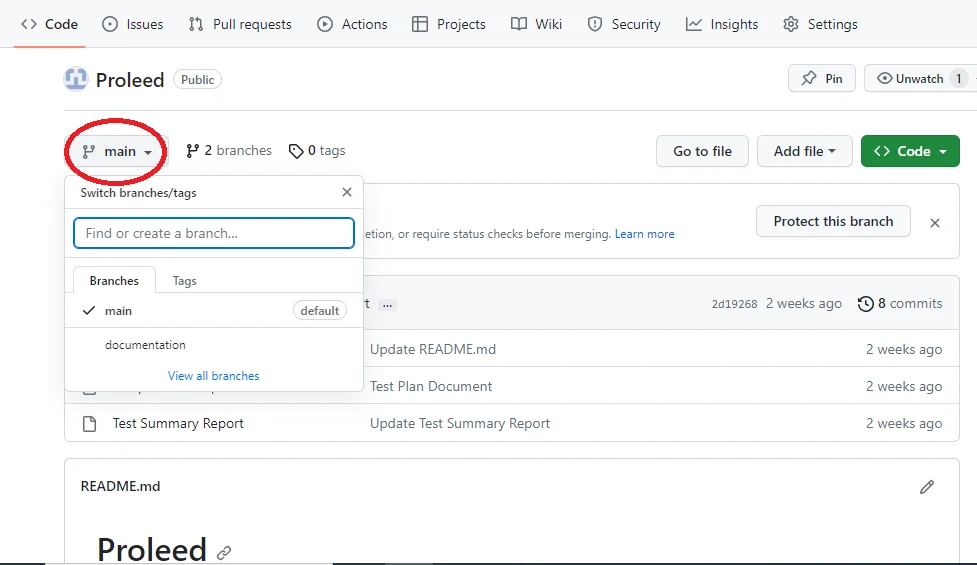Click the Proleed repository avatar
This screenshot has width=977, height=565.
tap(75, 79)
